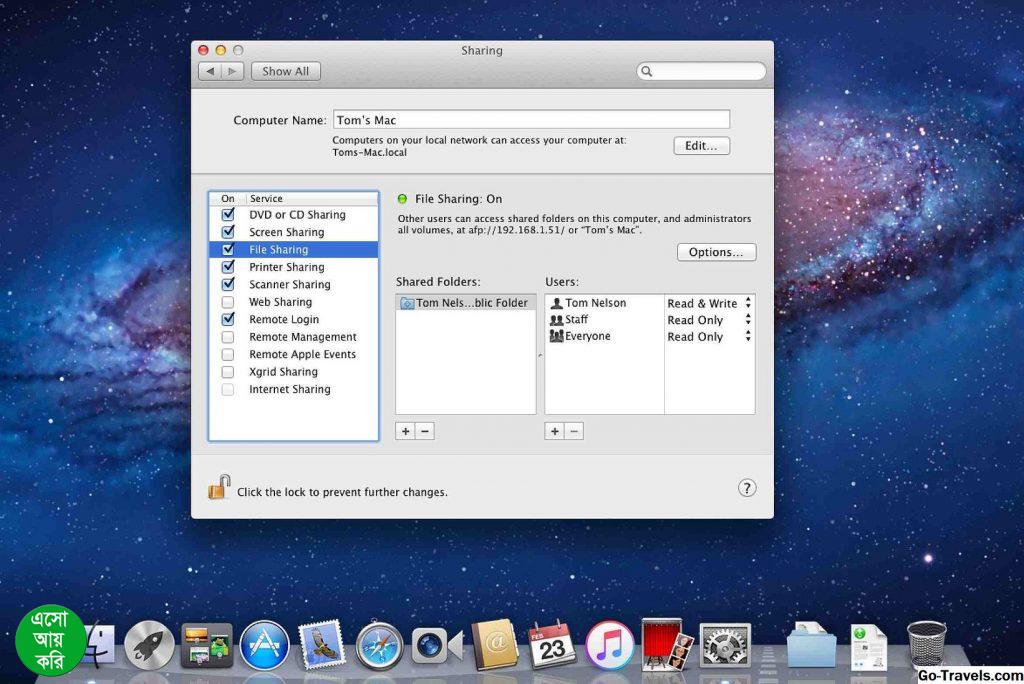The height and width of the screenshot is (684, 1024).
Task: Select Printer Sharing in the service list
Action: coord(286,267)
